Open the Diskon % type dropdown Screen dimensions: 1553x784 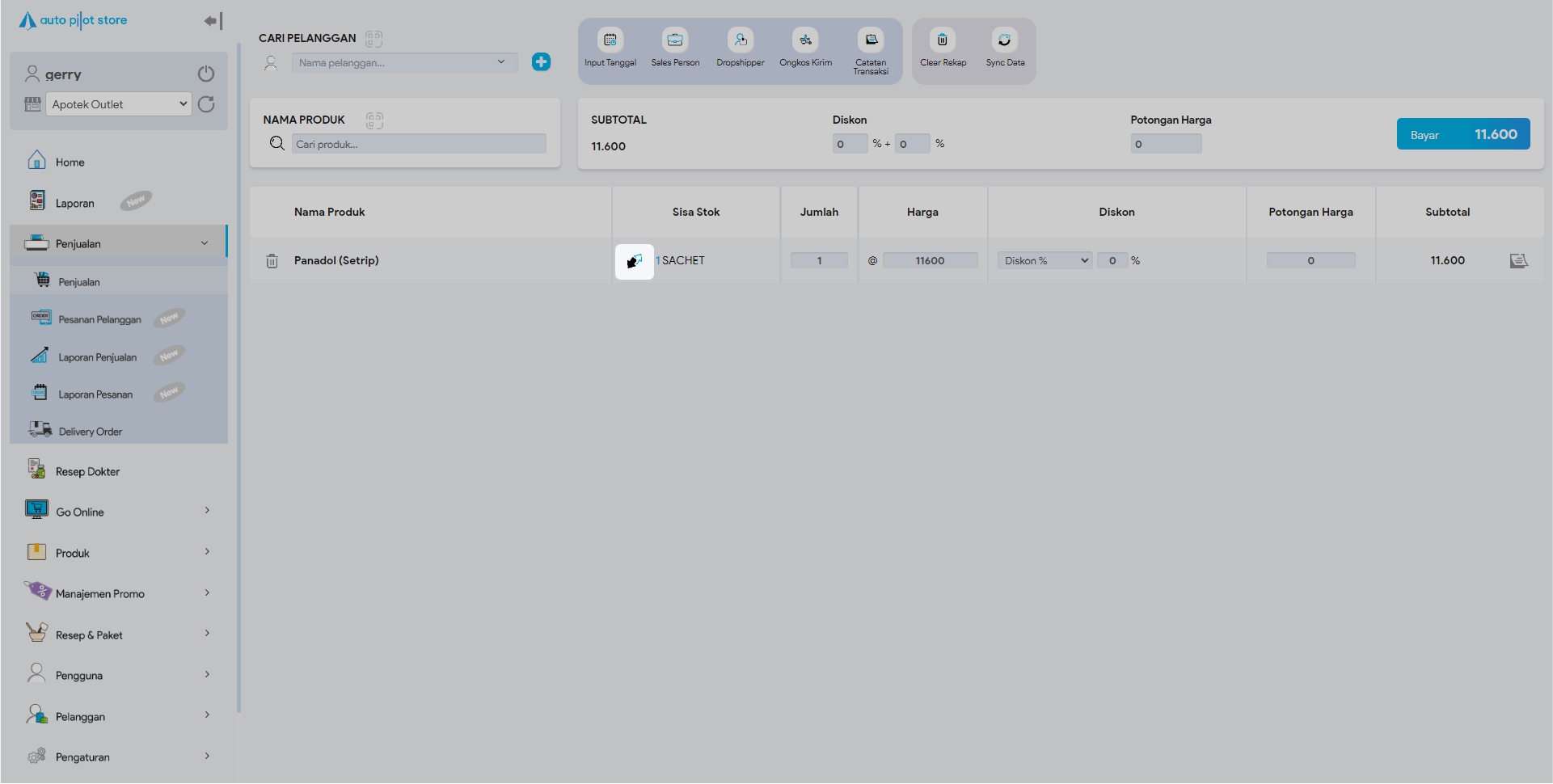coord(1045,261)
